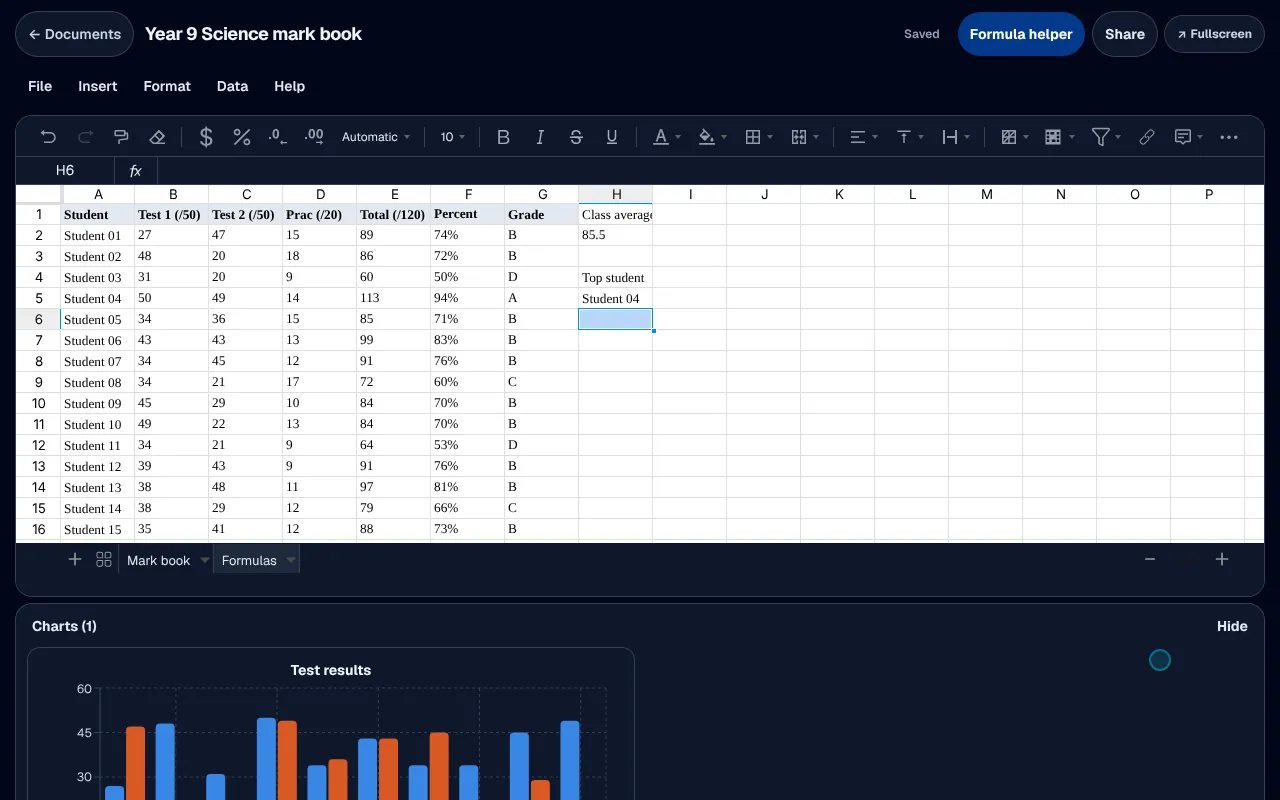This screenshot has height=800, width=1280.
Task: Toggle underline formatting
Action: tap(612, 137)
